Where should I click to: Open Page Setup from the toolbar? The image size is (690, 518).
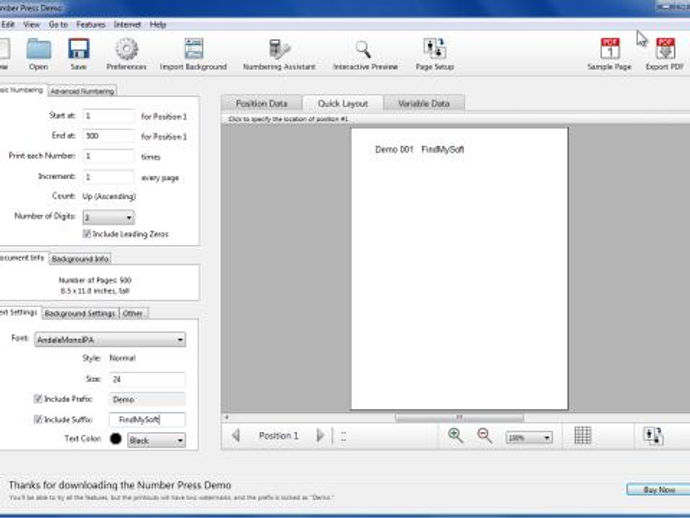coord(434,48)
